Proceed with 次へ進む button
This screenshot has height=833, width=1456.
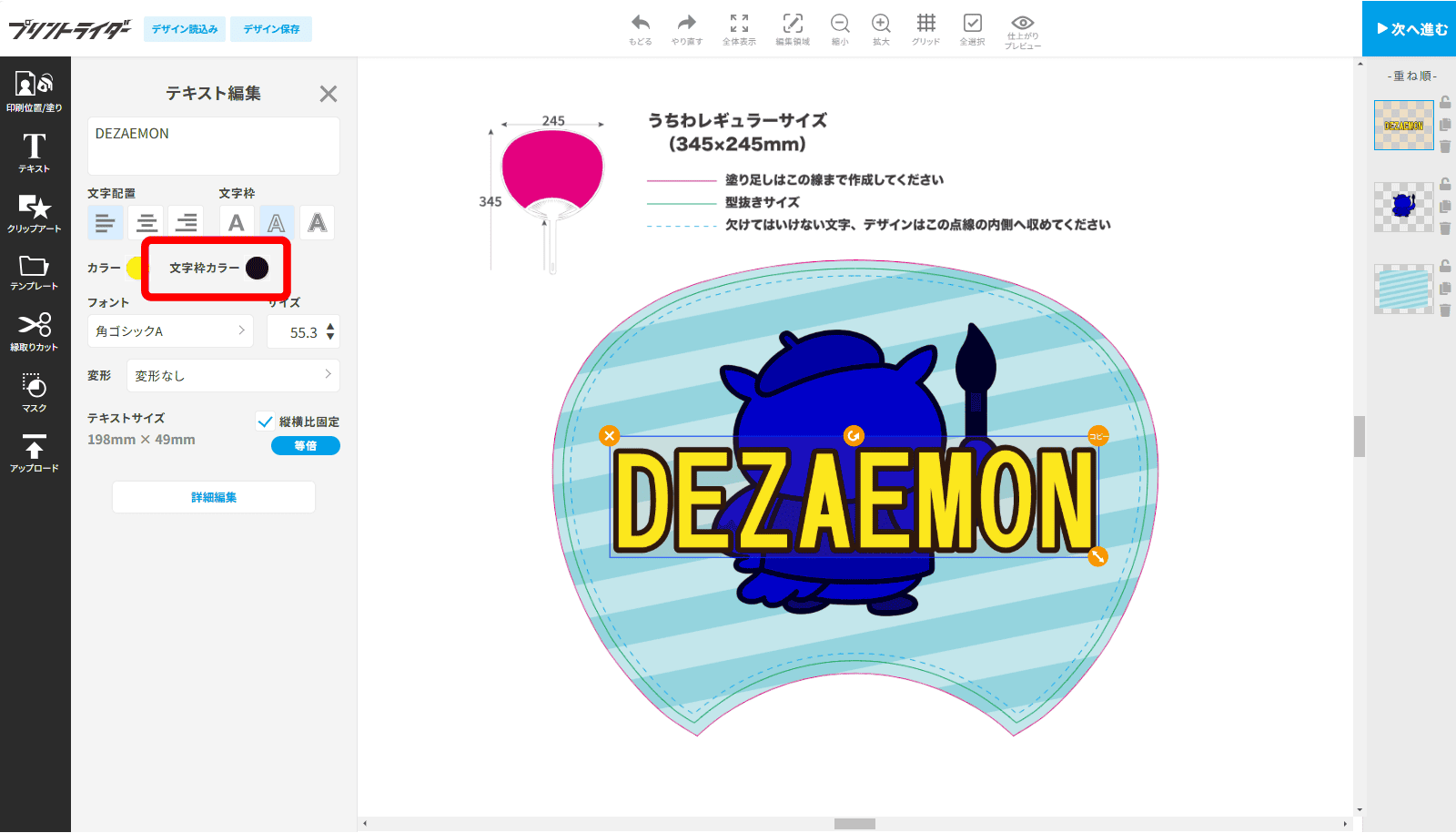[x=1410, y=28]
